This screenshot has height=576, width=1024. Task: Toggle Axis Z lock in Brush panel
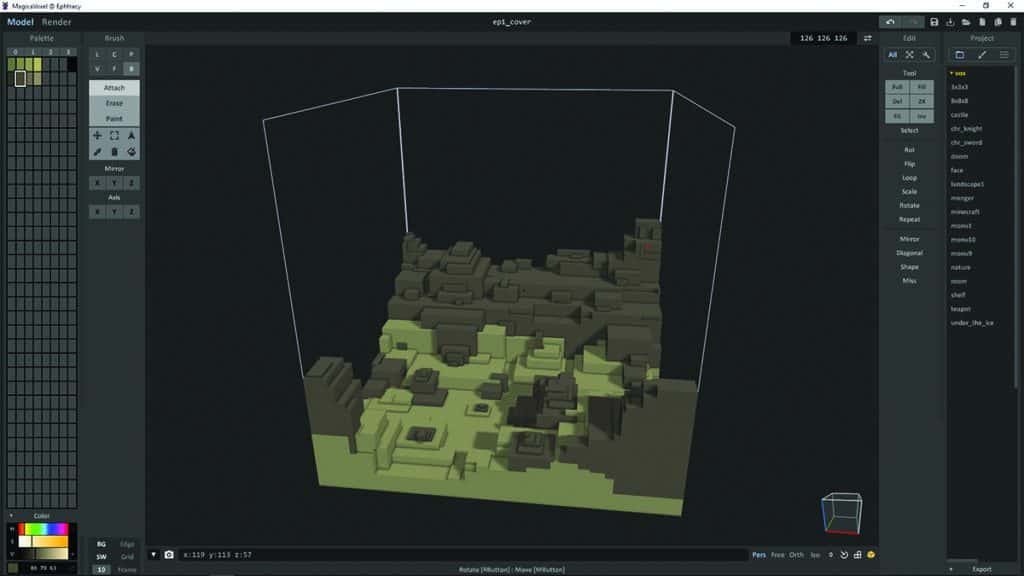131,212
